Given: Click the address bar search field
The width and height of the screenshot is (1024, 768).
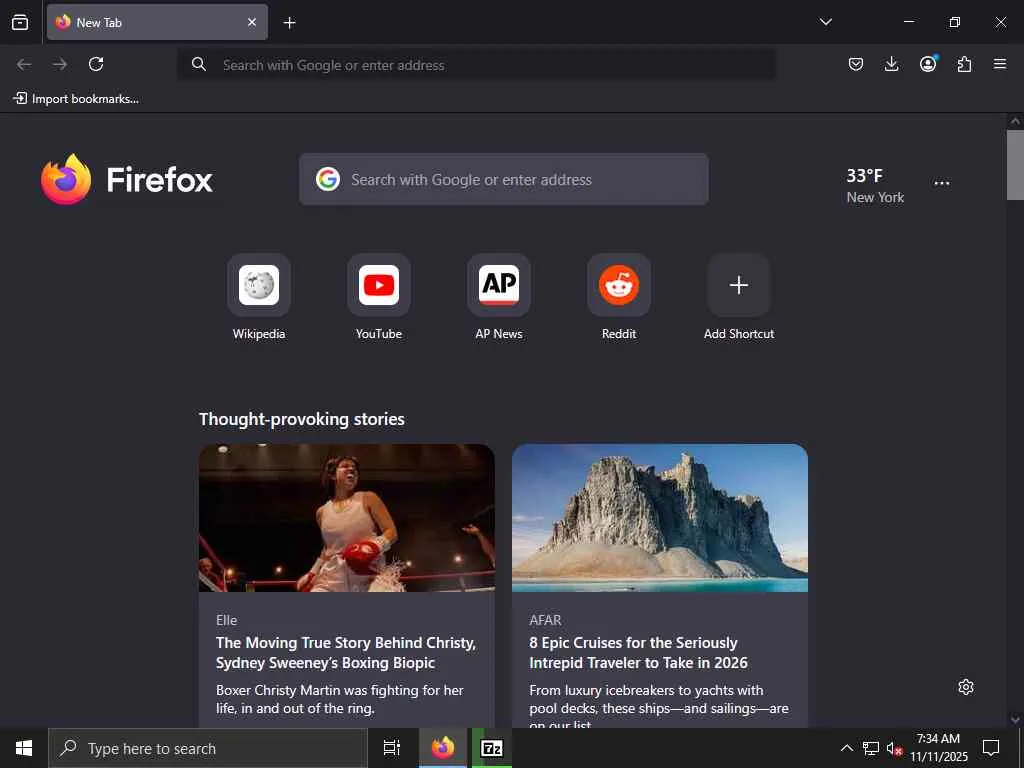Looking at the screenshot, I should pyautogui.click(x=477, y=65).
